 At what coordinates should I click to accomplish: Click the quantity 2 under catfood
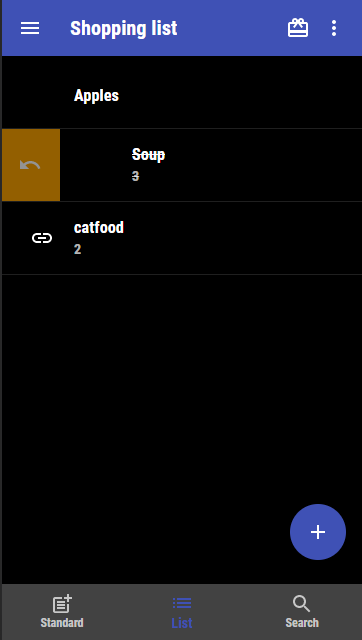pyautogui.click(x=78, y=249)
